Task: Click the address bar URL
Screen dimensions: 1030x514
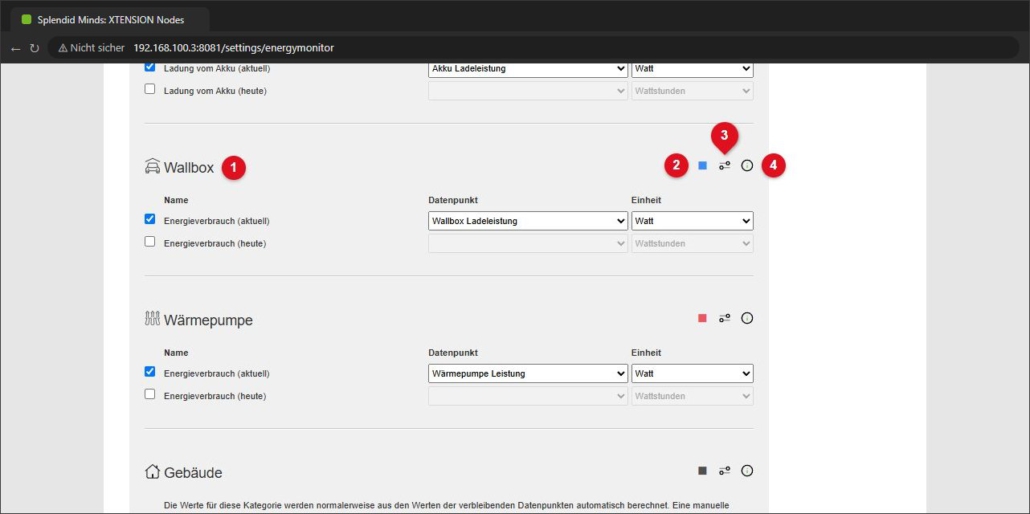Action: tap(233, 48)
